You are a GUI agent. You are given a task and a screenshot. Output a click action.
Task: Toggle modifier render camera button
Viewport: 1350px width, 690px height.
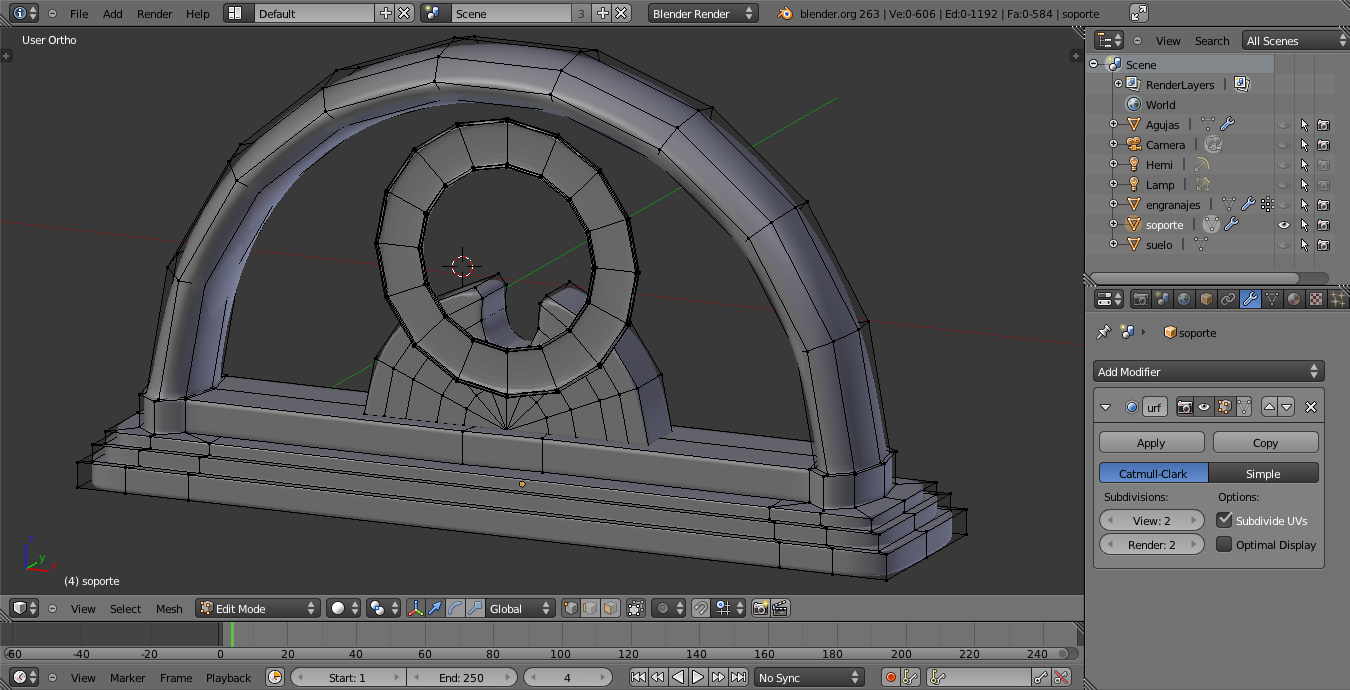point(1184,407)
